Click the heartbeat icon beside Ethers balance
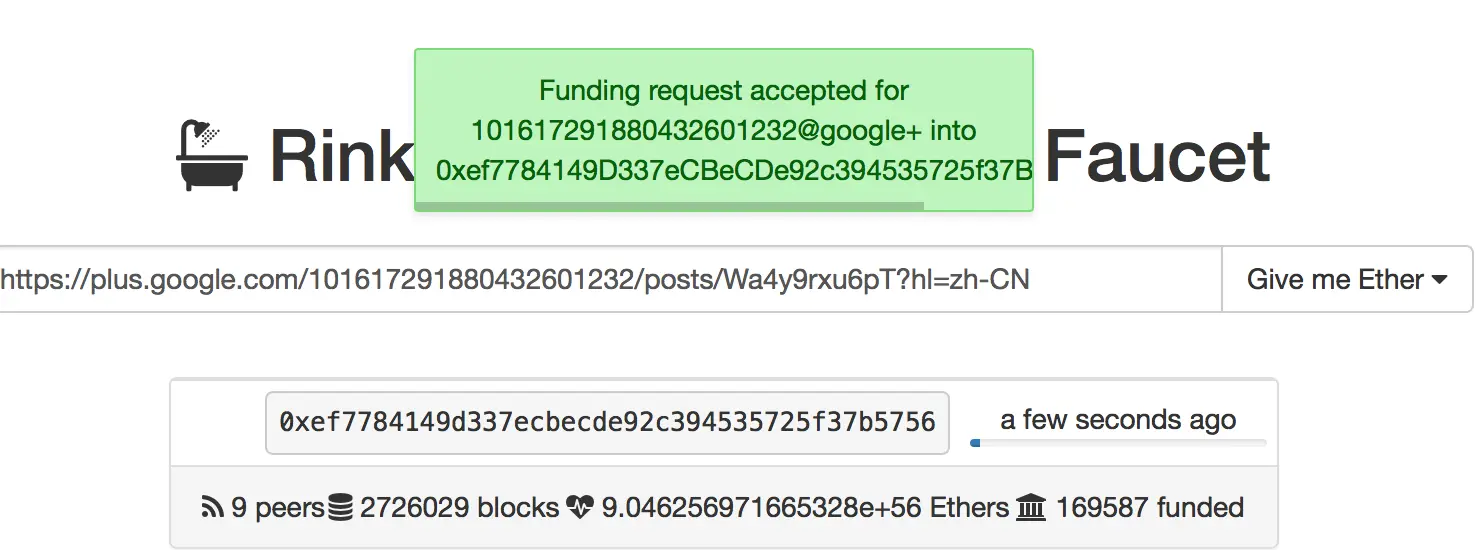1478x550 pixels. click(x=579, y=508)
